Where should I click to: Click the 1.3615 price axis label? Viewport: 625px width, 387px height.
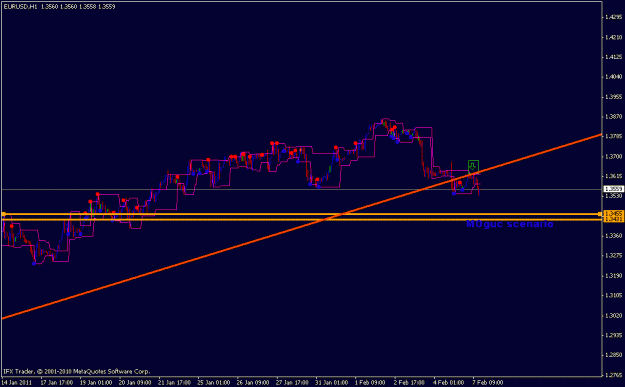pyautogui.click(x=613, y=176)
